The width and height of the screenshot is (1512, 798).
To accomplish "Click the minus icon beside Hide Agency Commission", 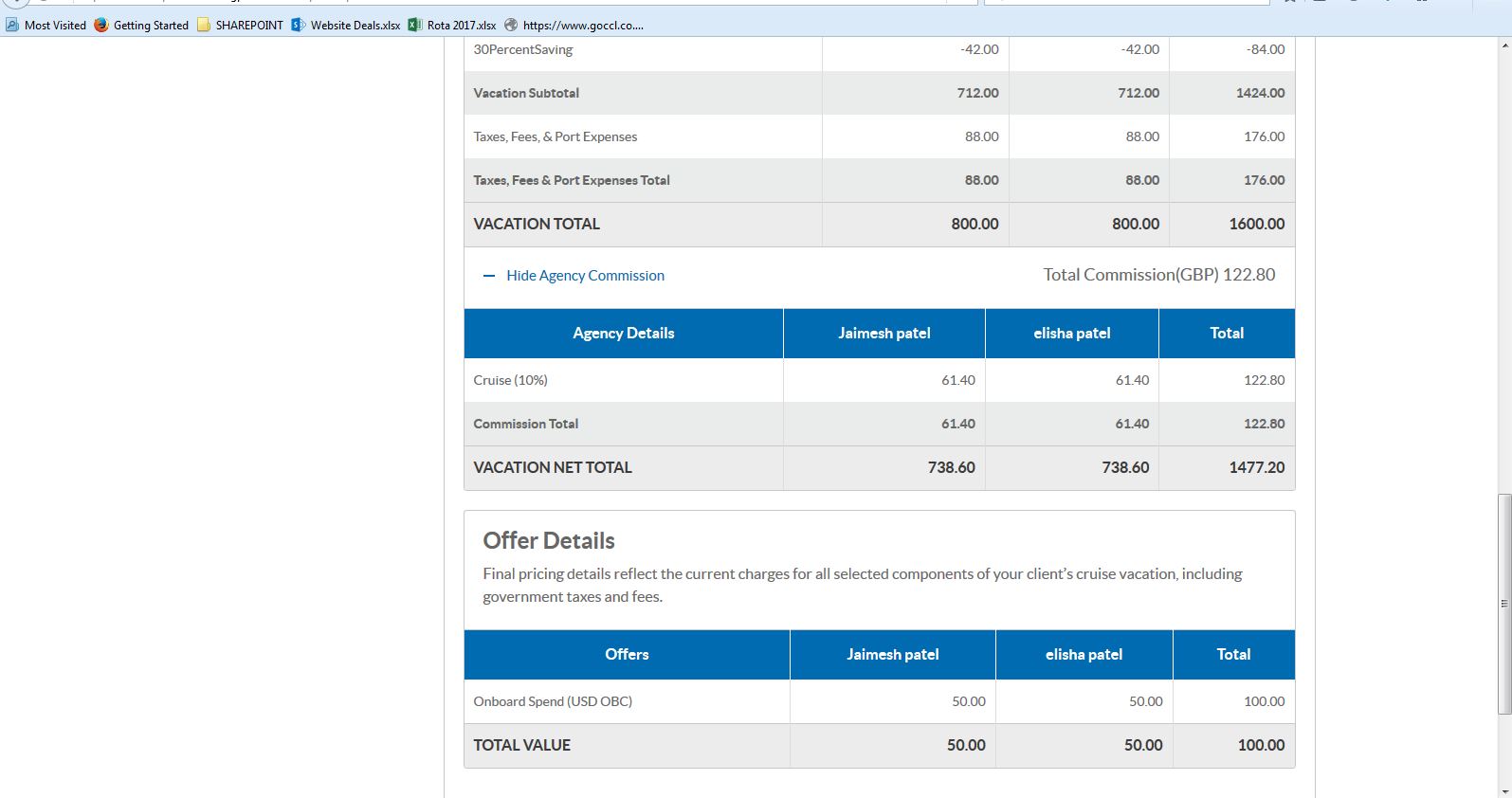I will tap(489, 276).
